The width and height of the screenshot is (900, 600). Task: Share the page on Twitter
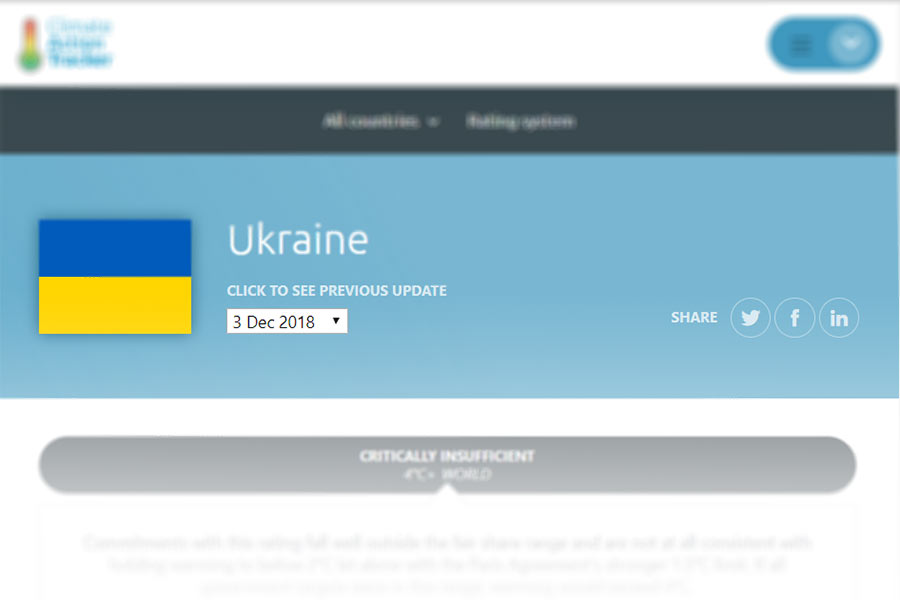750,318
